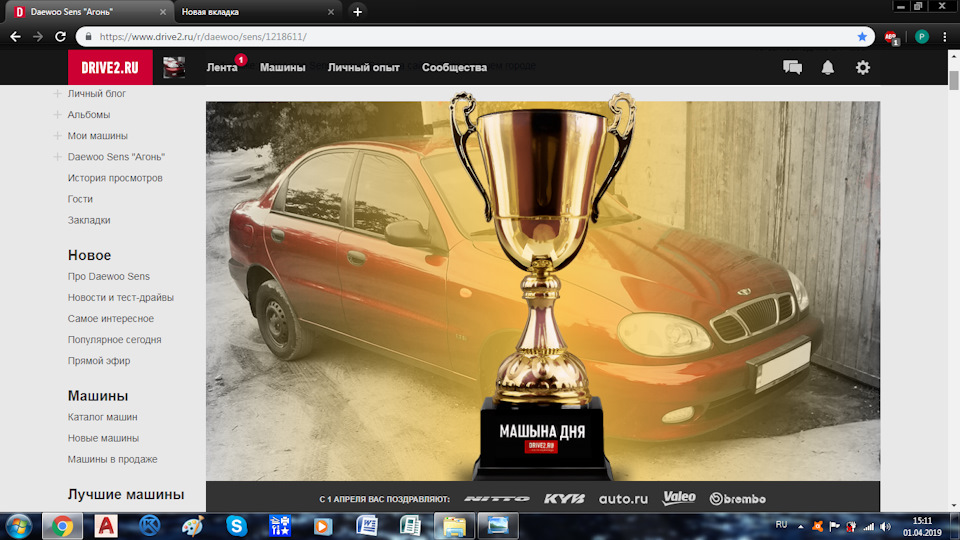Image resolution: width=960 pixels, height=540 pixels.
Task: Open the Сообщества menu
Action: (454, 67)
